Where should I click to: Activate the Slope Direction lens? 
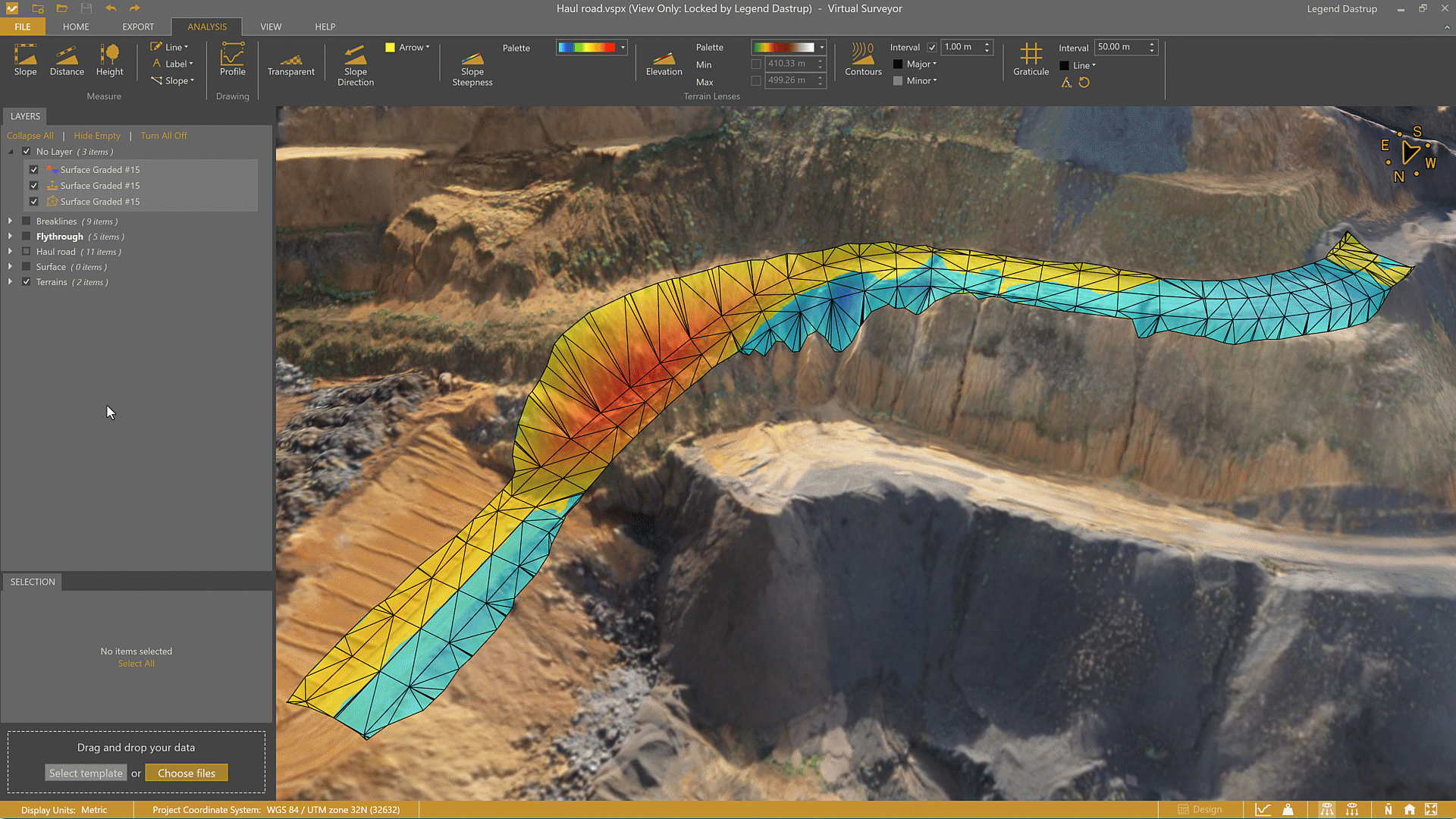pyautogui.click(x=355, y=64)
